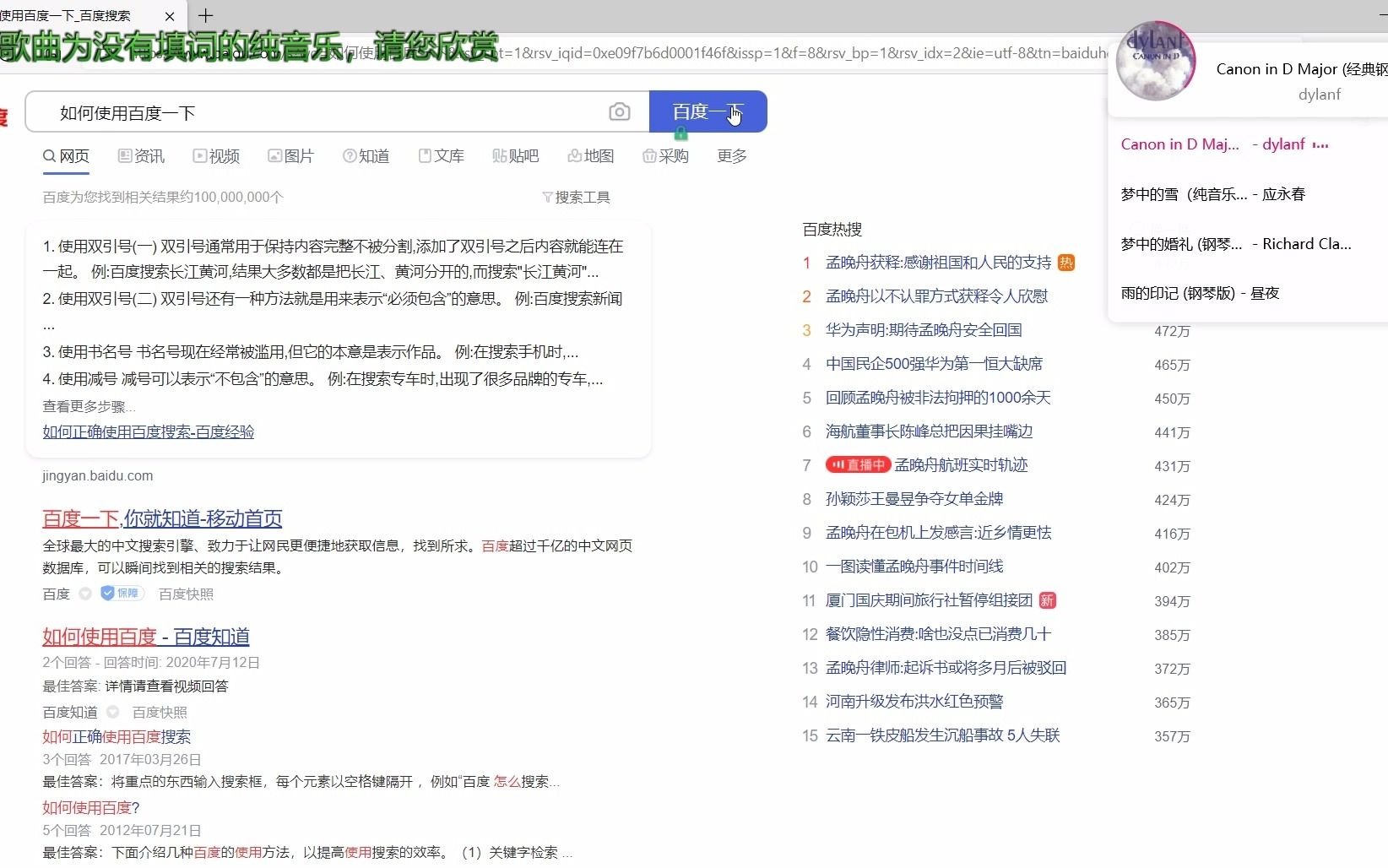
Task: Play 梦中的雪 (纯音乐) - 应永春 from playlist
Action: [1212, 194]
